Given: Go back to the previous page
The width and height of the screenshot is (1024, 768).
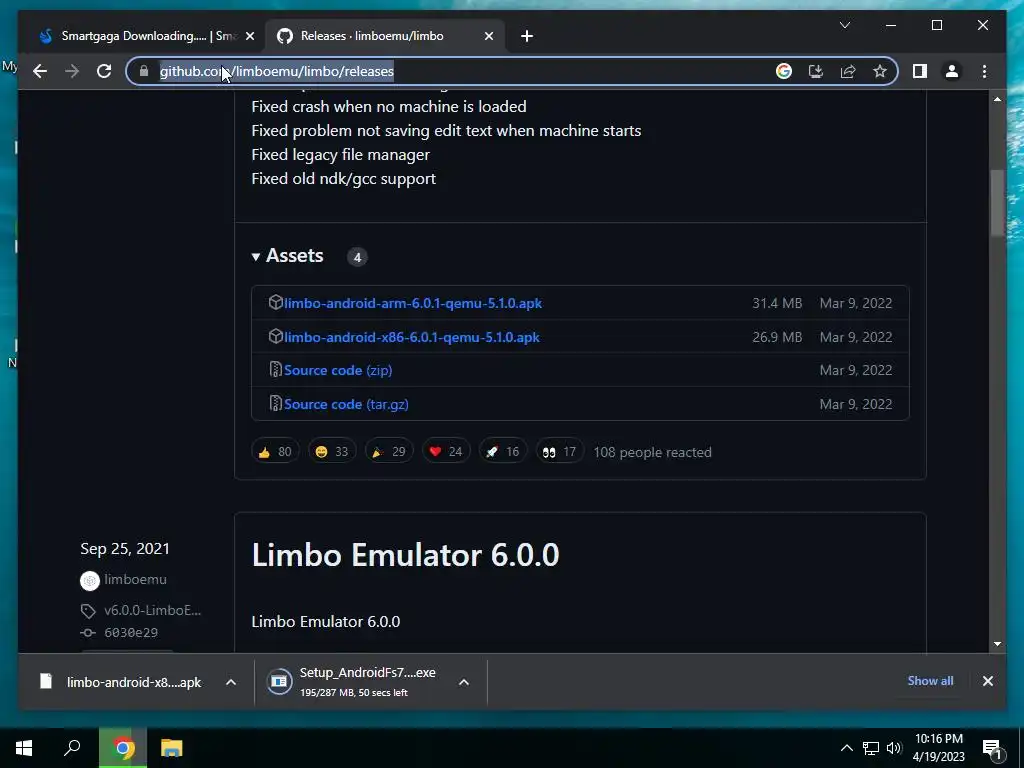Looking at the screenshot, I should coord(40,71).
